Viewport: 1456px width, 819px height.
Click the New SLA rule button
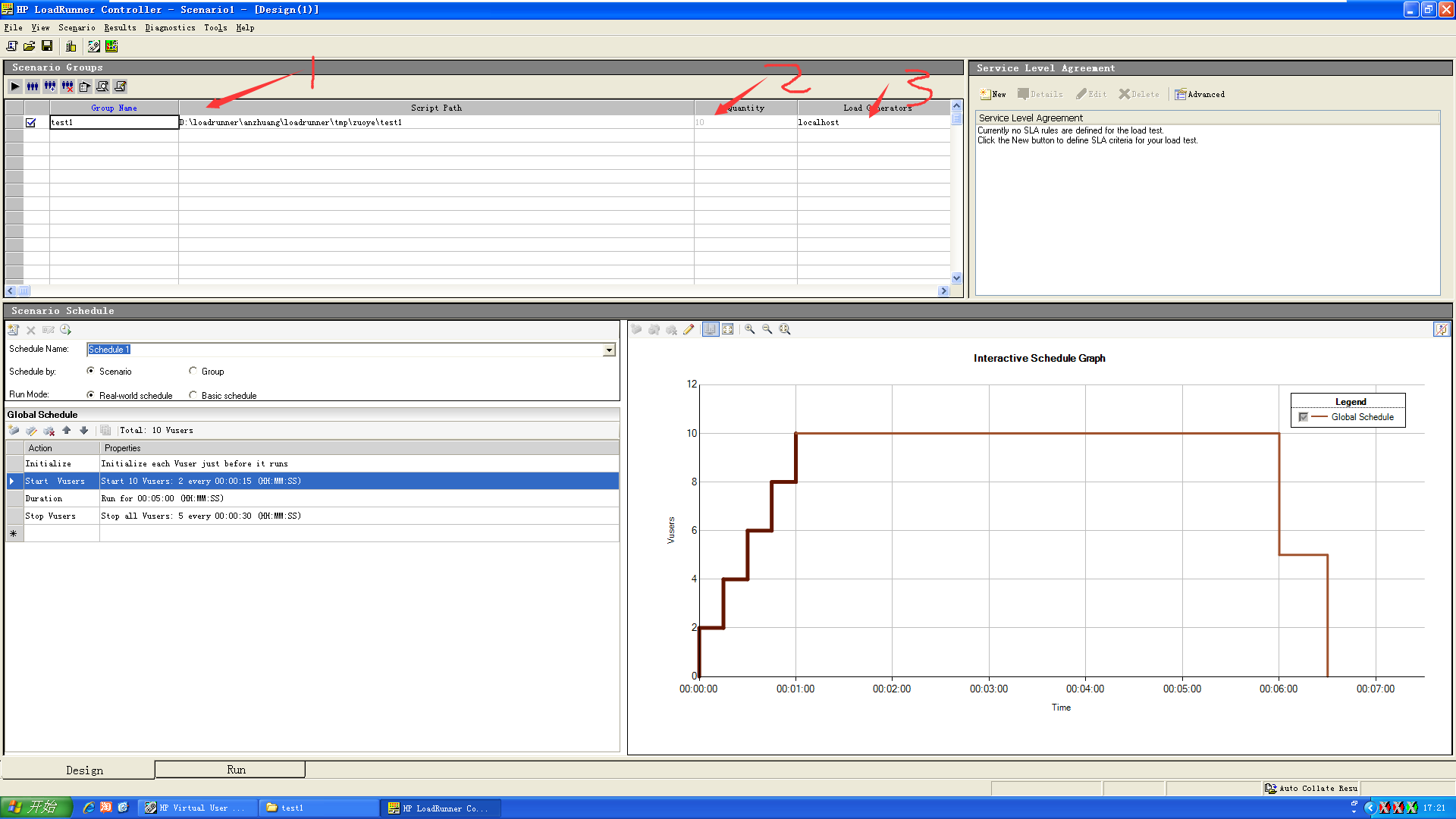point(995,93)
